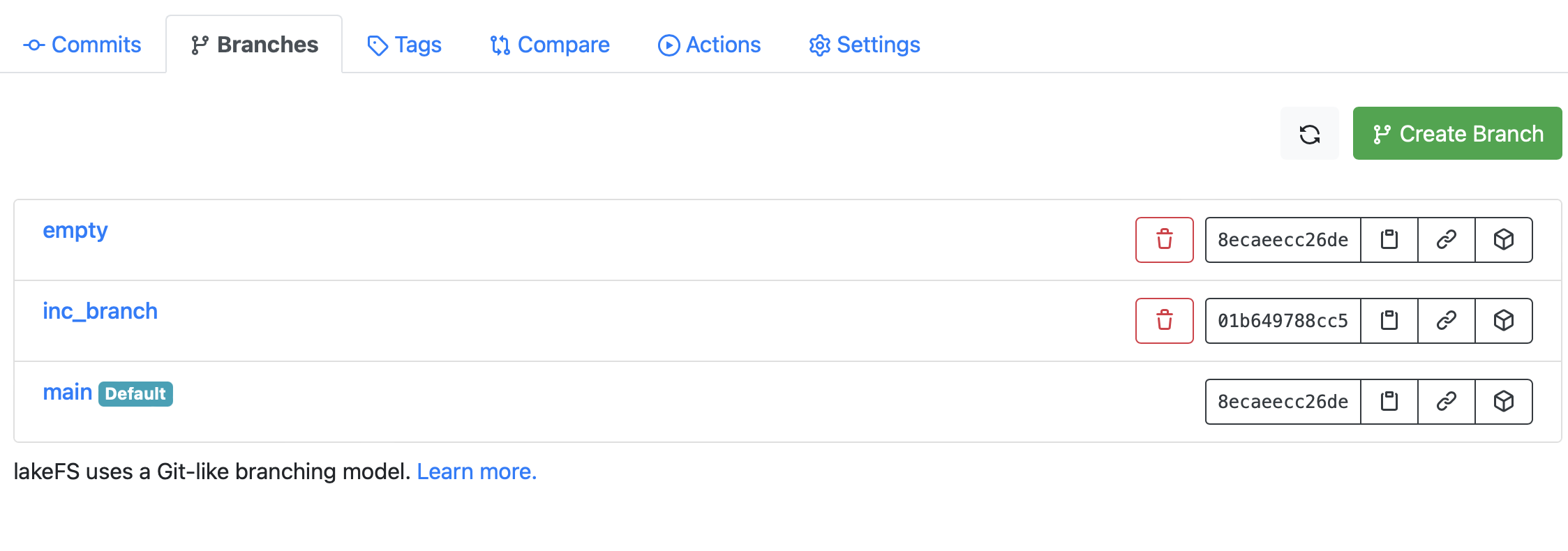Copy commit ID of inc_branch
1568x551 pixels.
coord(1389,321)
